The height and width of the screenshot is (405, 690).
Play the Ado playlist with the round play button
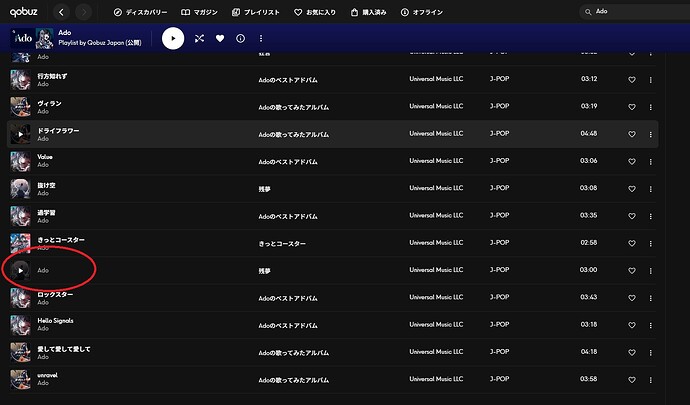(x=173, y=38)
